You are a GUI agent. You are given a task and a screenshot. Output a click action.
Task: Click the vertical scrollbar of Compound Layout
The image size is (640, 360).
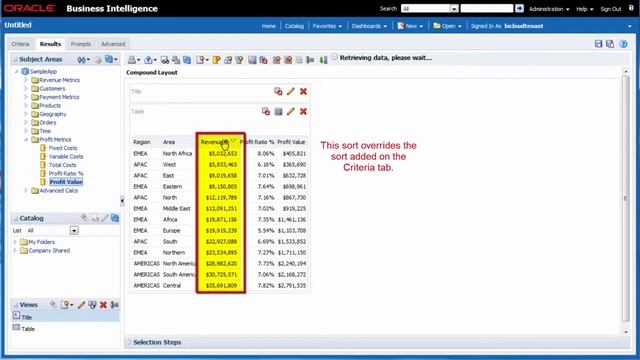(x=626, y=199)
